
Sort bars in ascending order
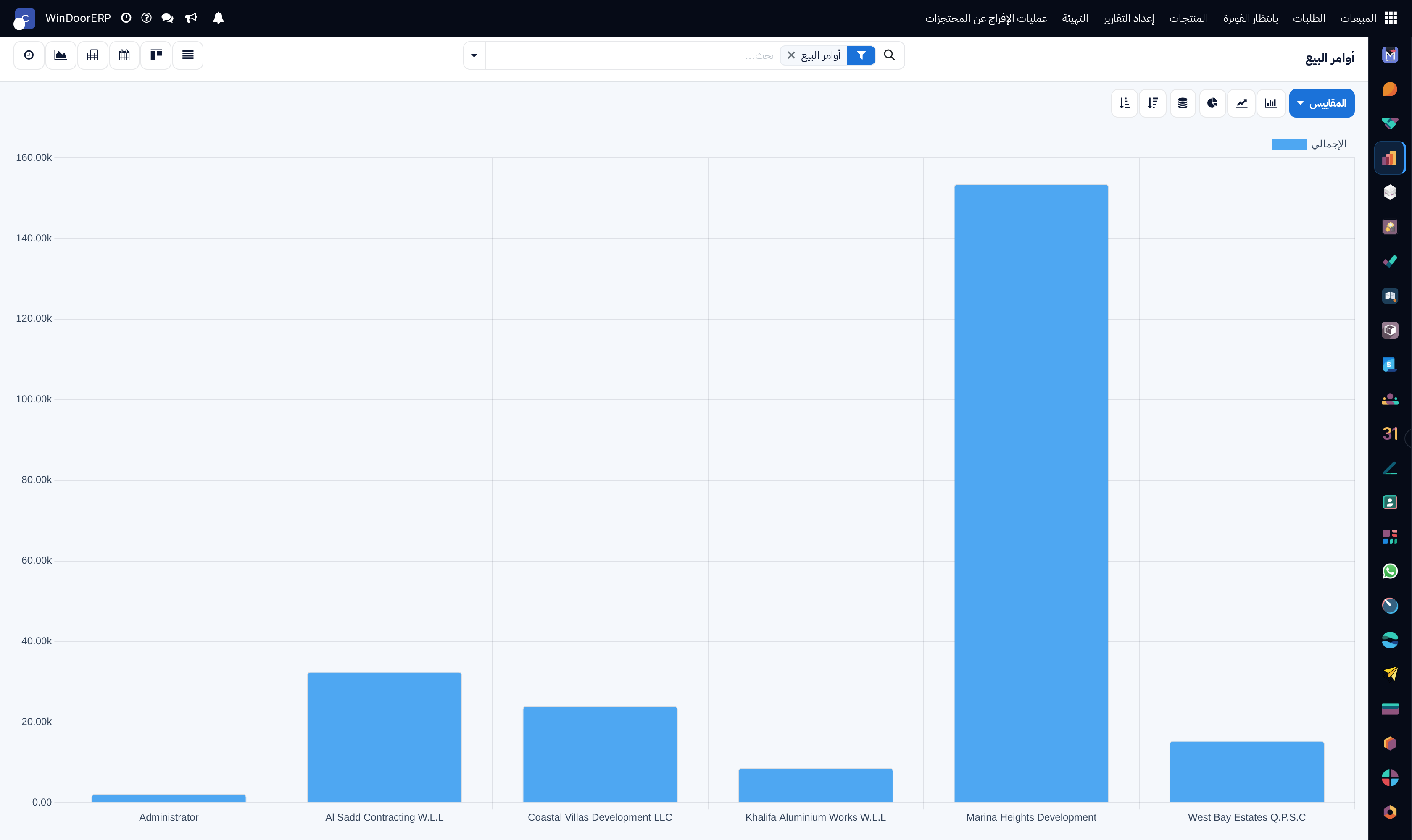(x=1124, y=103)
